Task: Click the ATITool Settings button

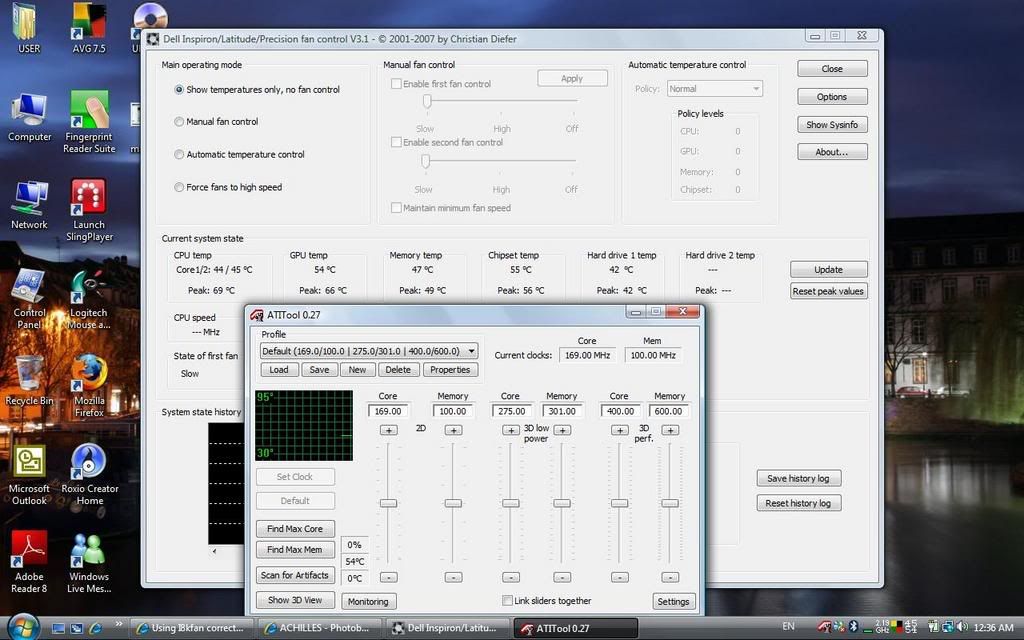Action: point(673,601)
